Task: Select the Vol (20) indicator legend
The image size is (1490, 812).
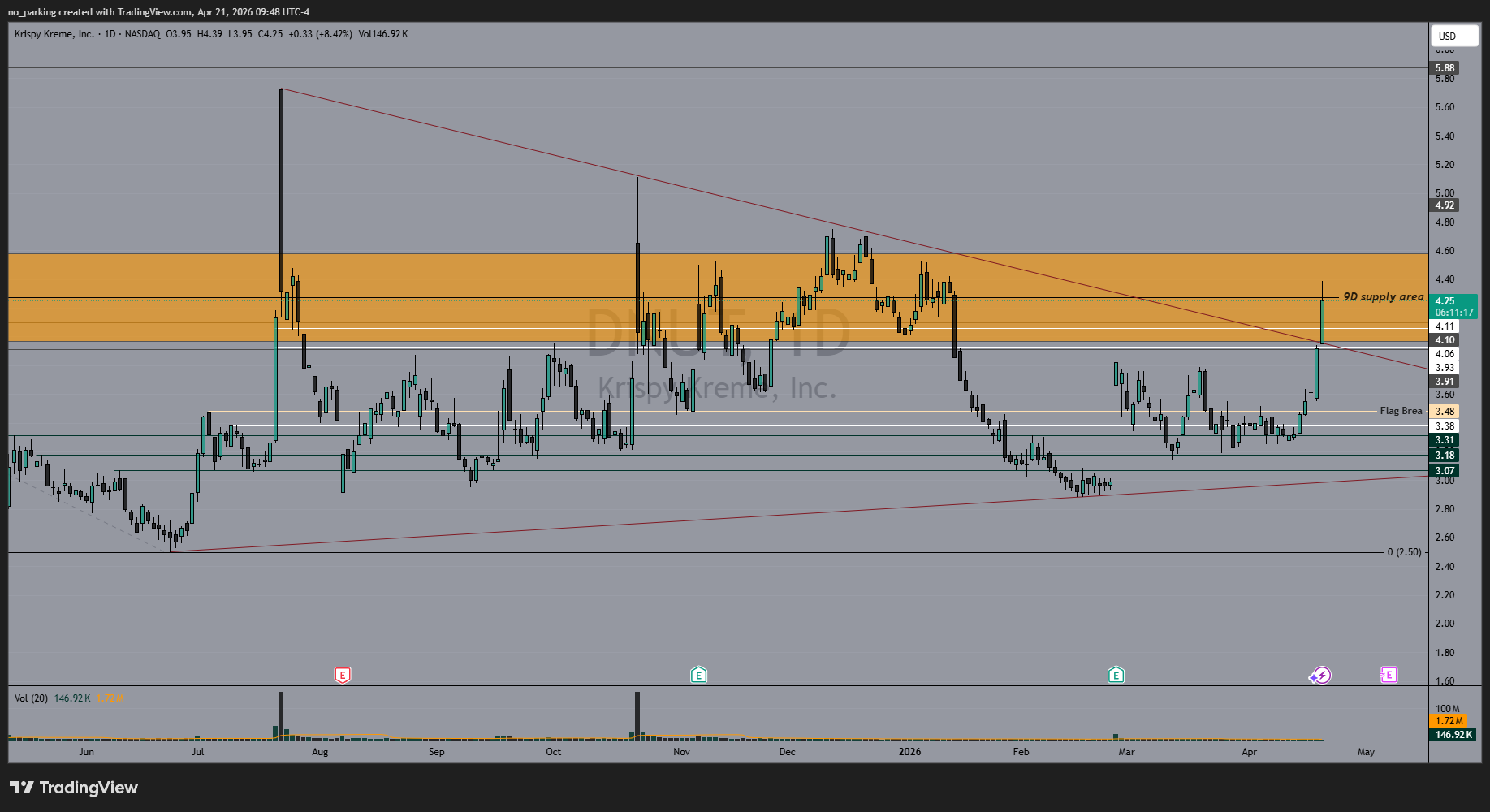Action: 31,698
